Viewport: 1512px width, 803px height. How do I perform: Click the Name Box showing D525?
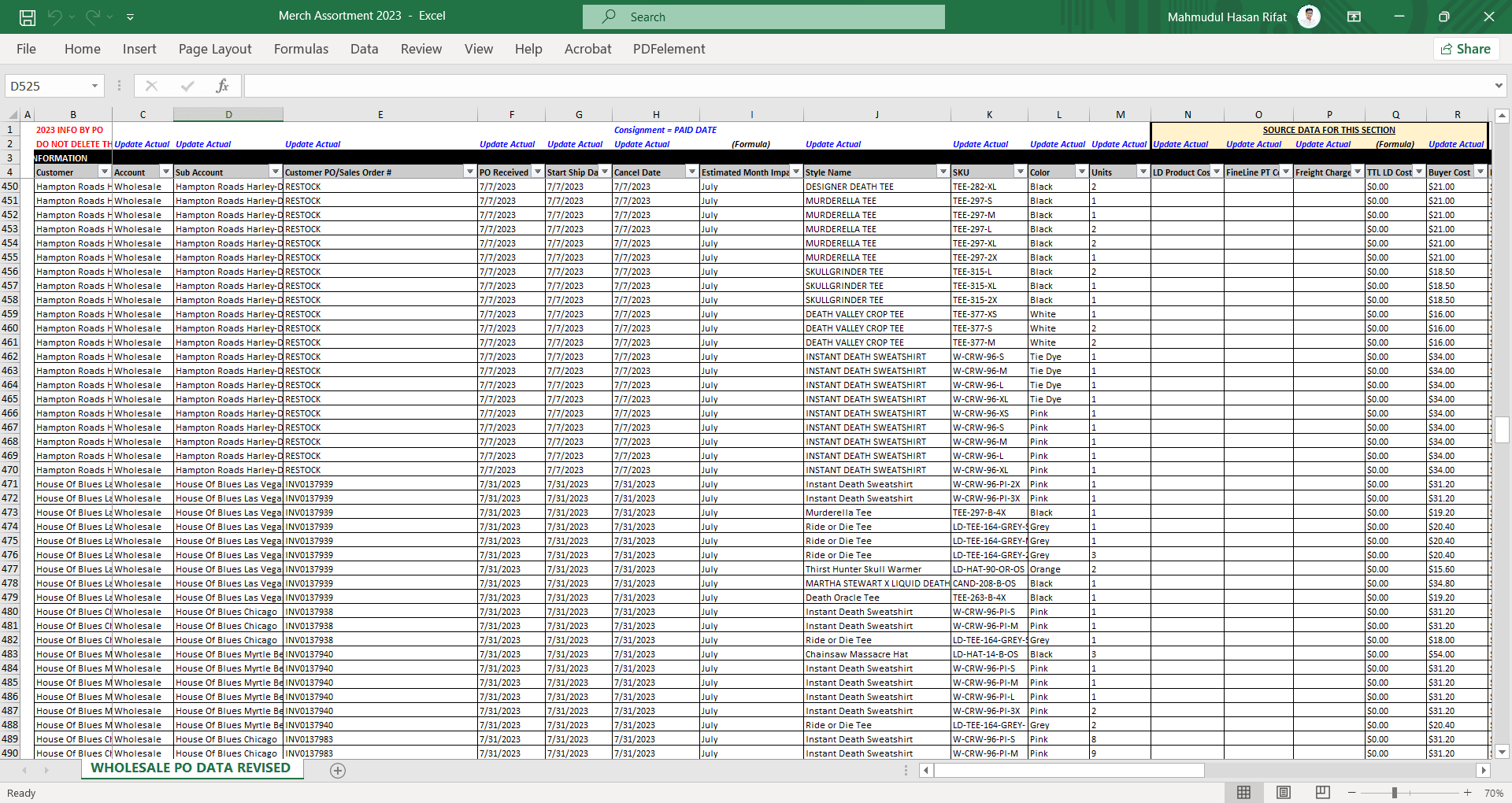[47, 86]
